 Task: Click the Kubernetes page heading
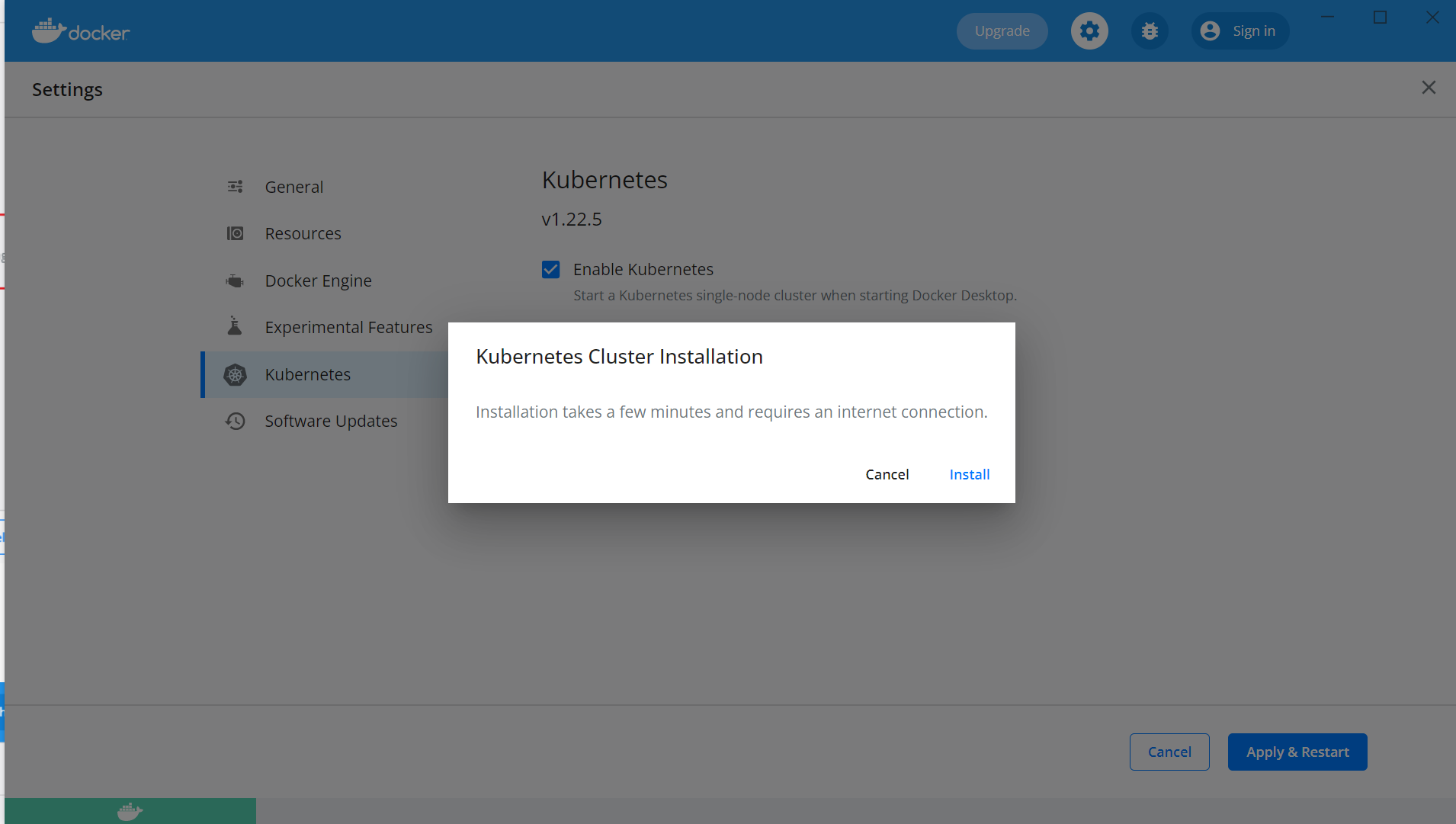605,180
